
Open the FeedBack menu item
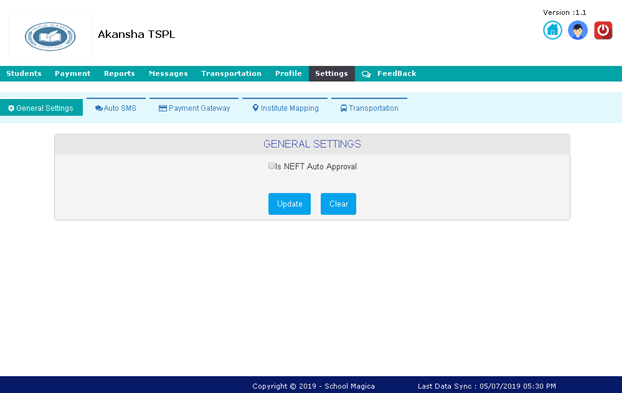pos(389,73)
